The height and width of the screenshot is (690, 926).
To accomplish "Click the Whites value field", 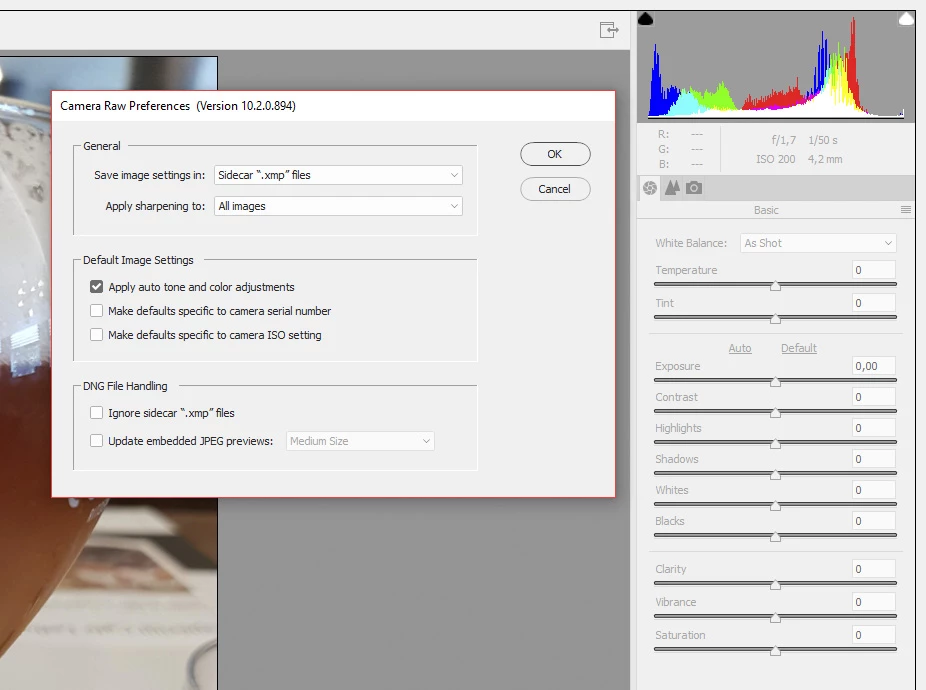I will point(874,490).
